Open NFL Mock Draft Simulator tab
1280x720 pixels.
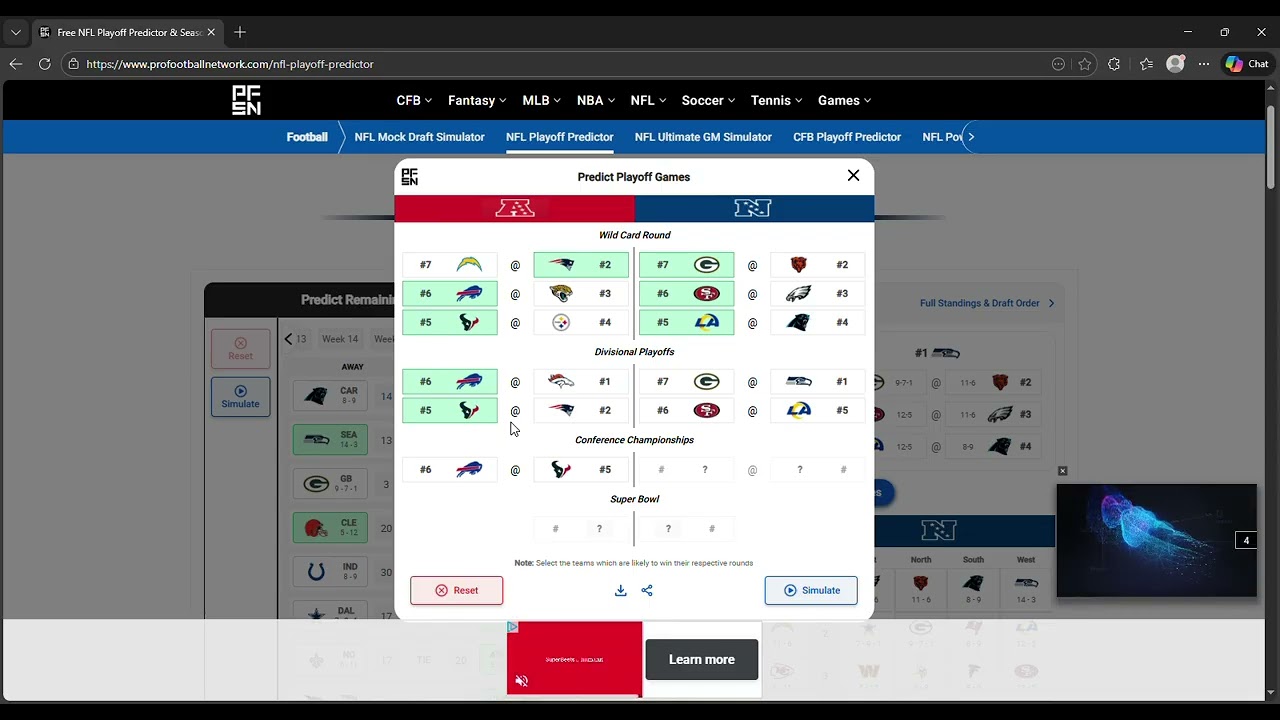[x=419, y=137]
